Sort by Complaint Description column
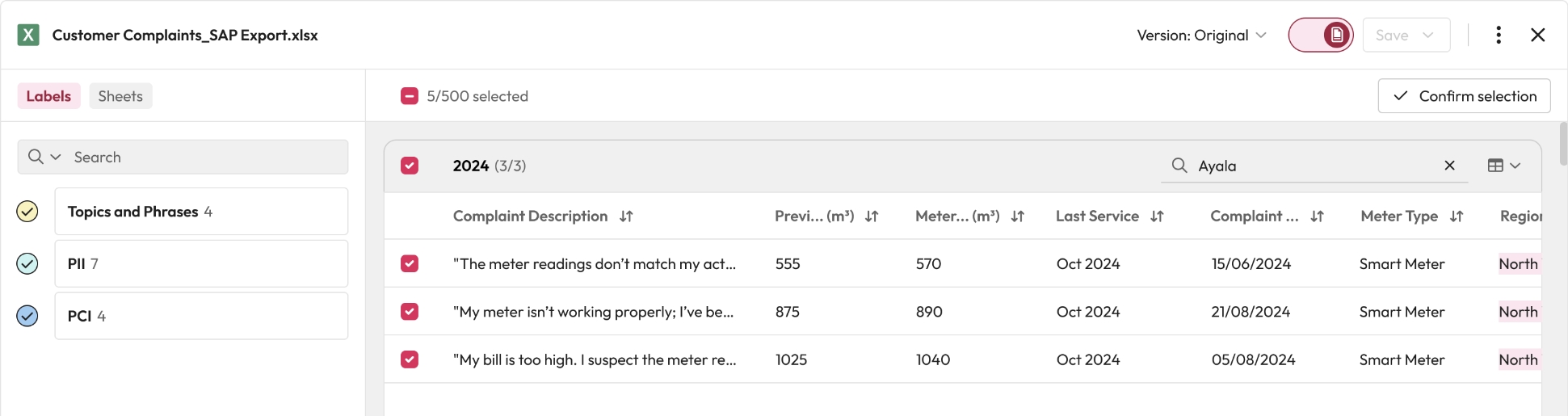The image size is (1568, 416). pos(626,216)
